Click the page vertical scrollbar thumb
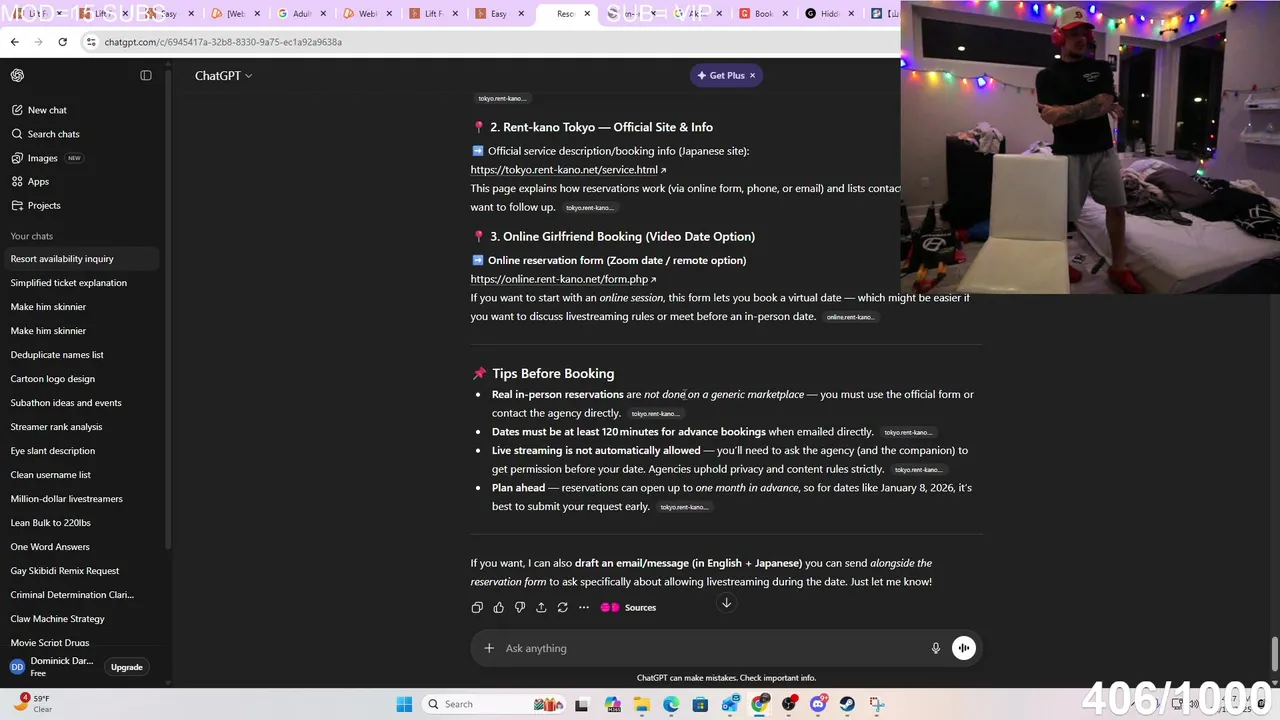 pos(1274,655)
